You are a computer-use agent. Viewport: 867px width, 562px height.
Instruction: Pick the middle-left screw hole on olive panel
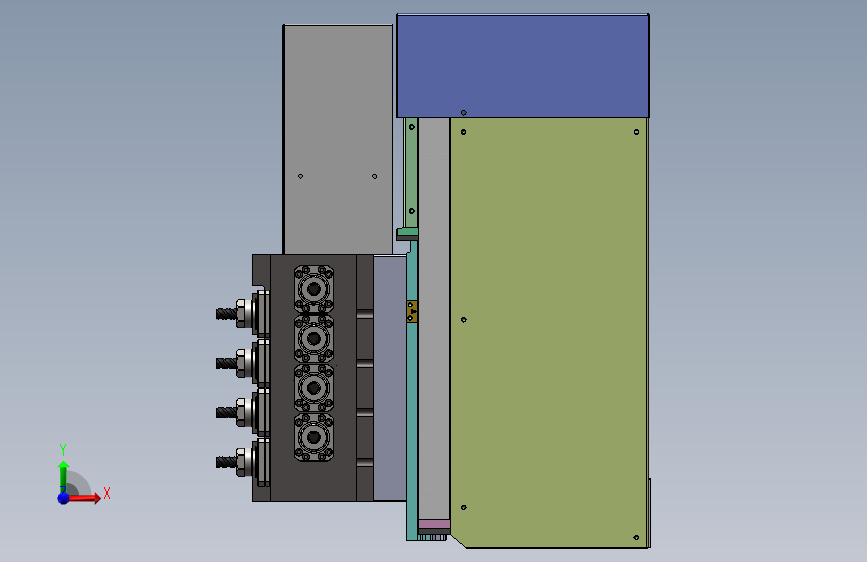coord(463,320)
